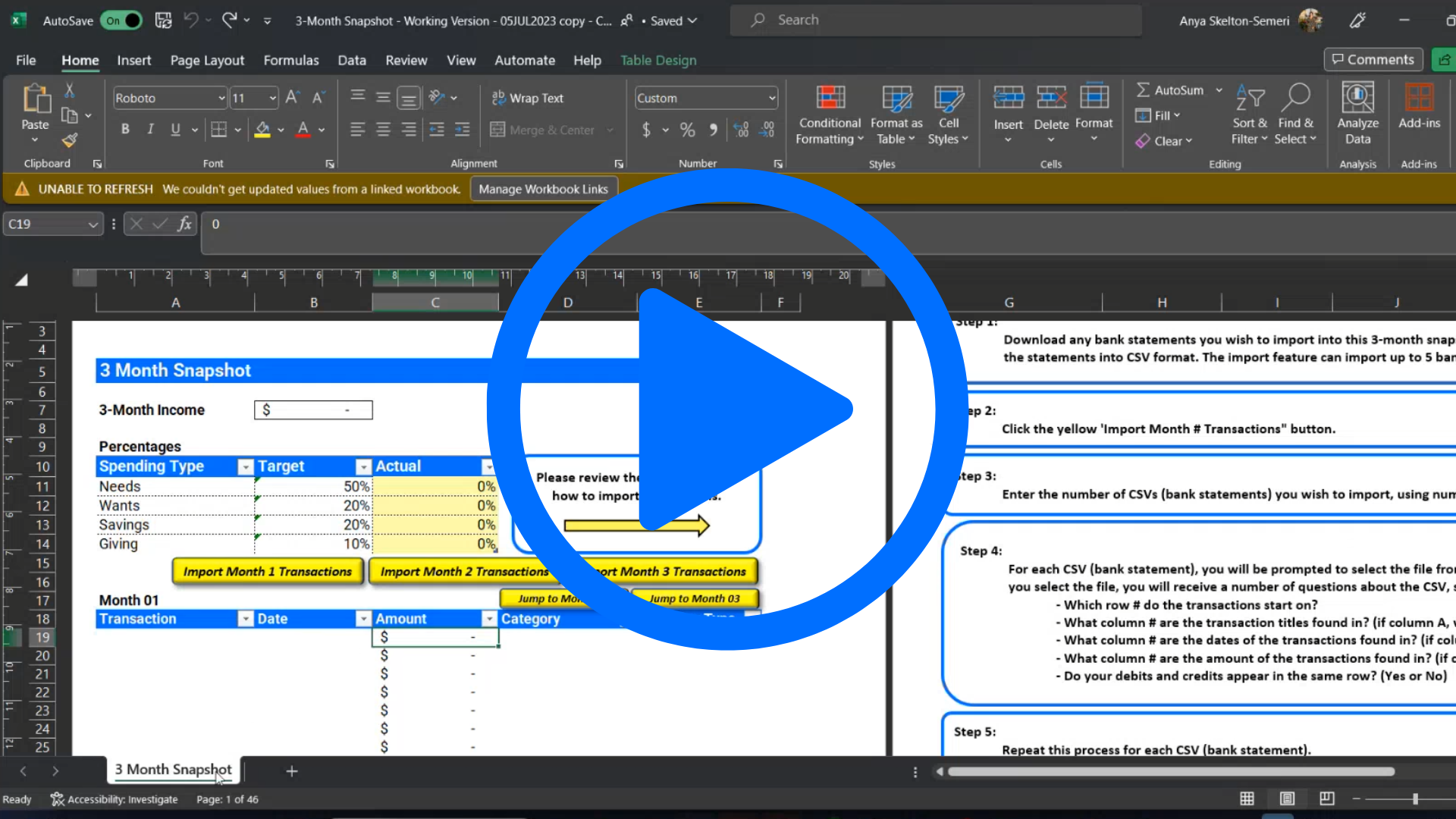This screenshot has width=1456, height=819.
Task: Apply Bold formatting
Action: point(125,129)
